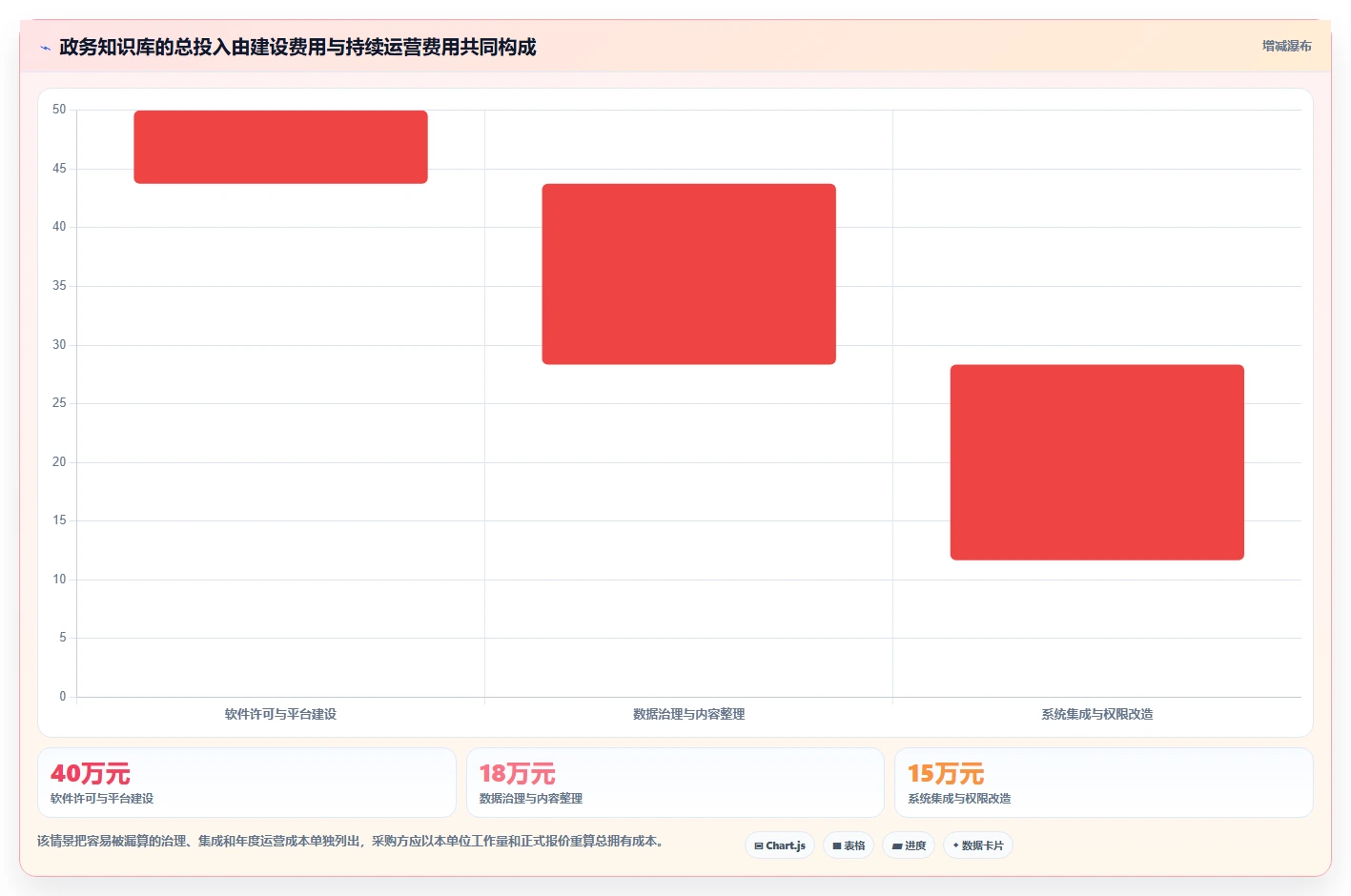Click the y-axis value 25
Image resolution: width=1351 pixels, height=896 pixels.
coord(59,403)
